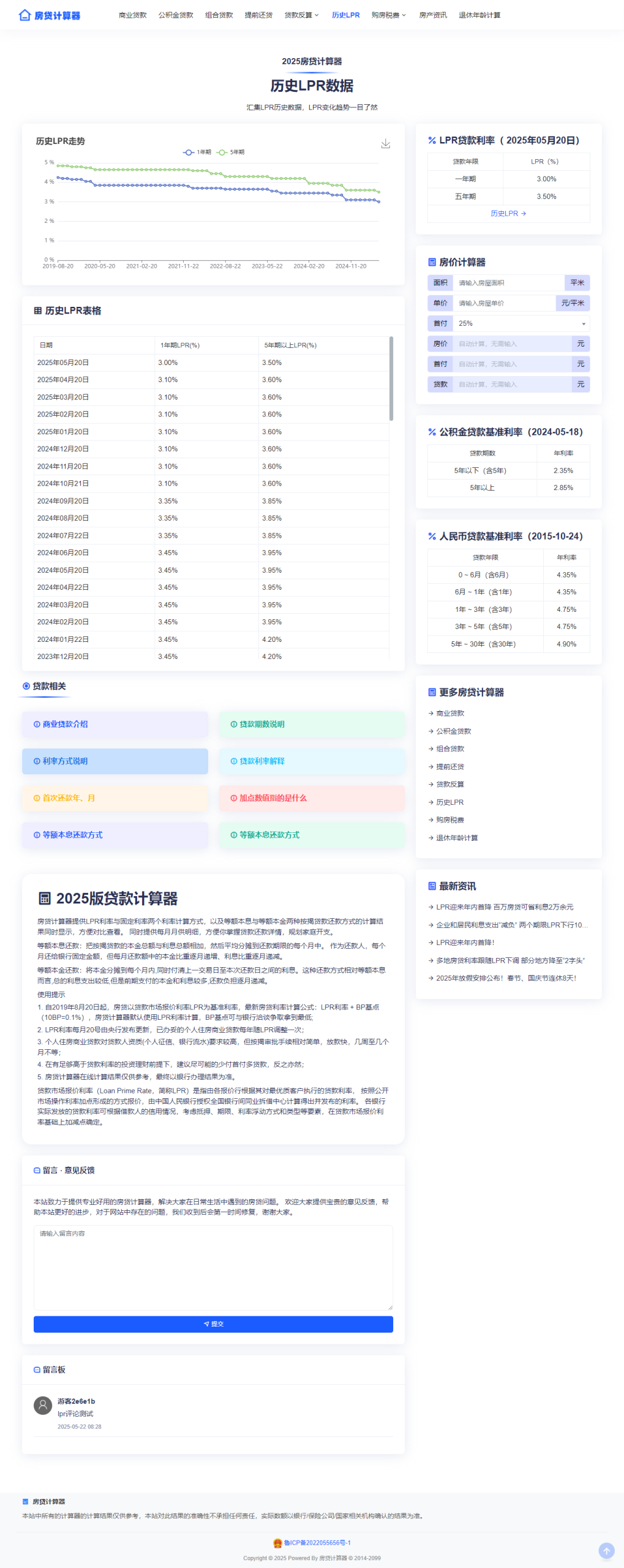Expand the 购房税费 nav menu
Image resolution: width=624 pixels, height=1568 pixels.
pos(388,15)
